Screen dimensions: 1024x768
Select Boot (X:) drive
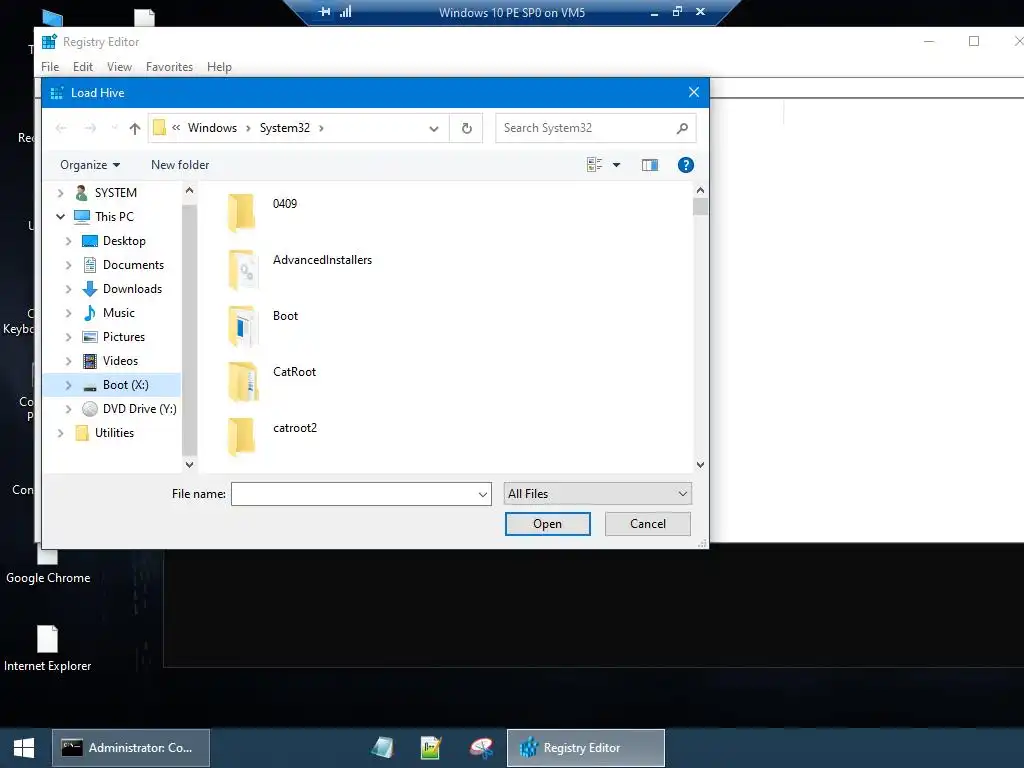coord(125,385)
